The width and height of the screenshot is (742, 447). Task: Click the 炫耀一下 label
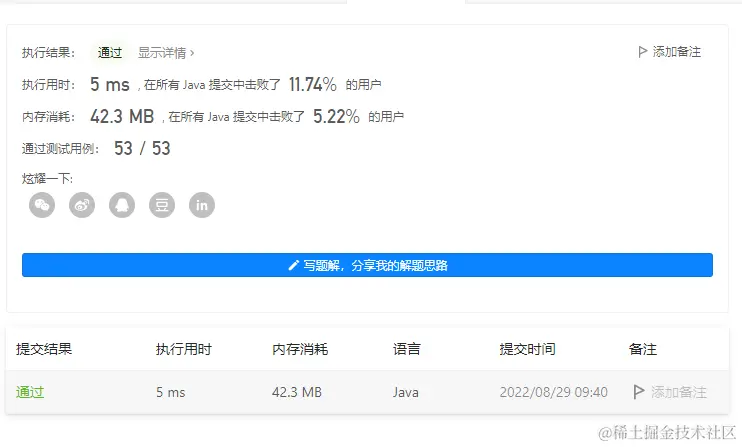pos(47,179)
